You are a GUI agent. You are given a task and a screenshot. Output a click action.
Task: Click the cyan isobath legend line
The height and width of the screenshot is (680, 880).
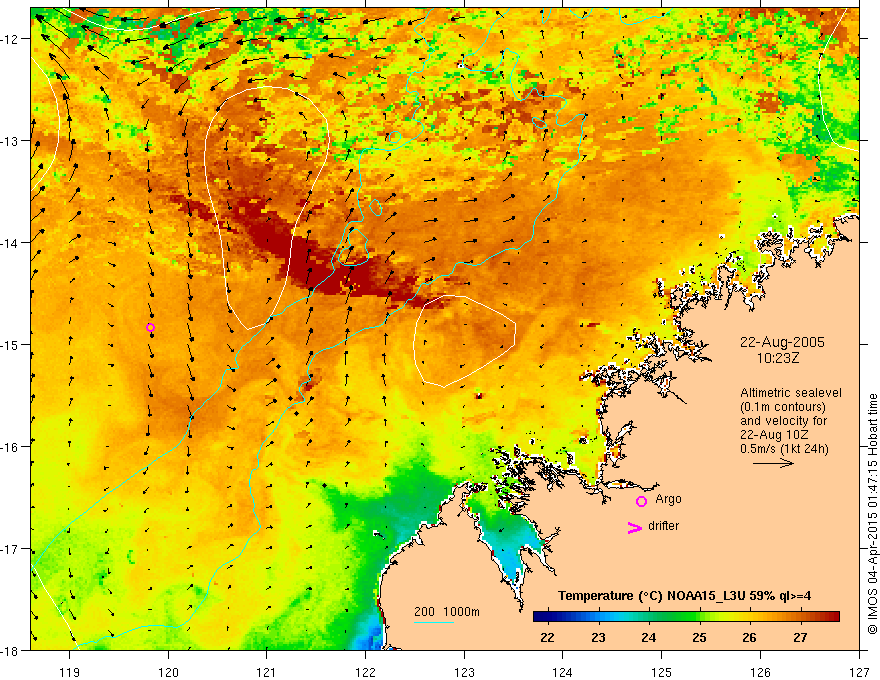pyautogui.click(x=433, y=622)
